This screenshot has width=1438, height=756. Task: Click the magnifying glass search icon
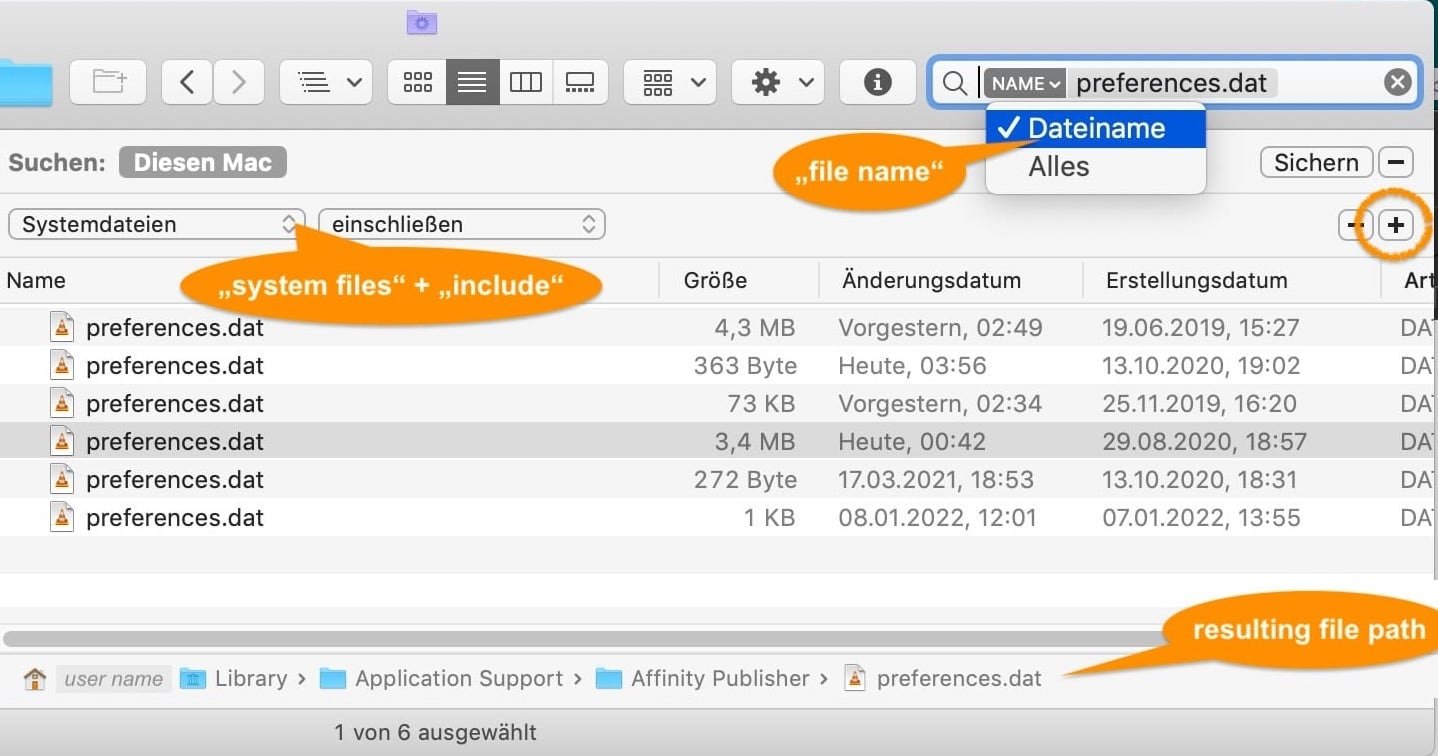point(954,83)
